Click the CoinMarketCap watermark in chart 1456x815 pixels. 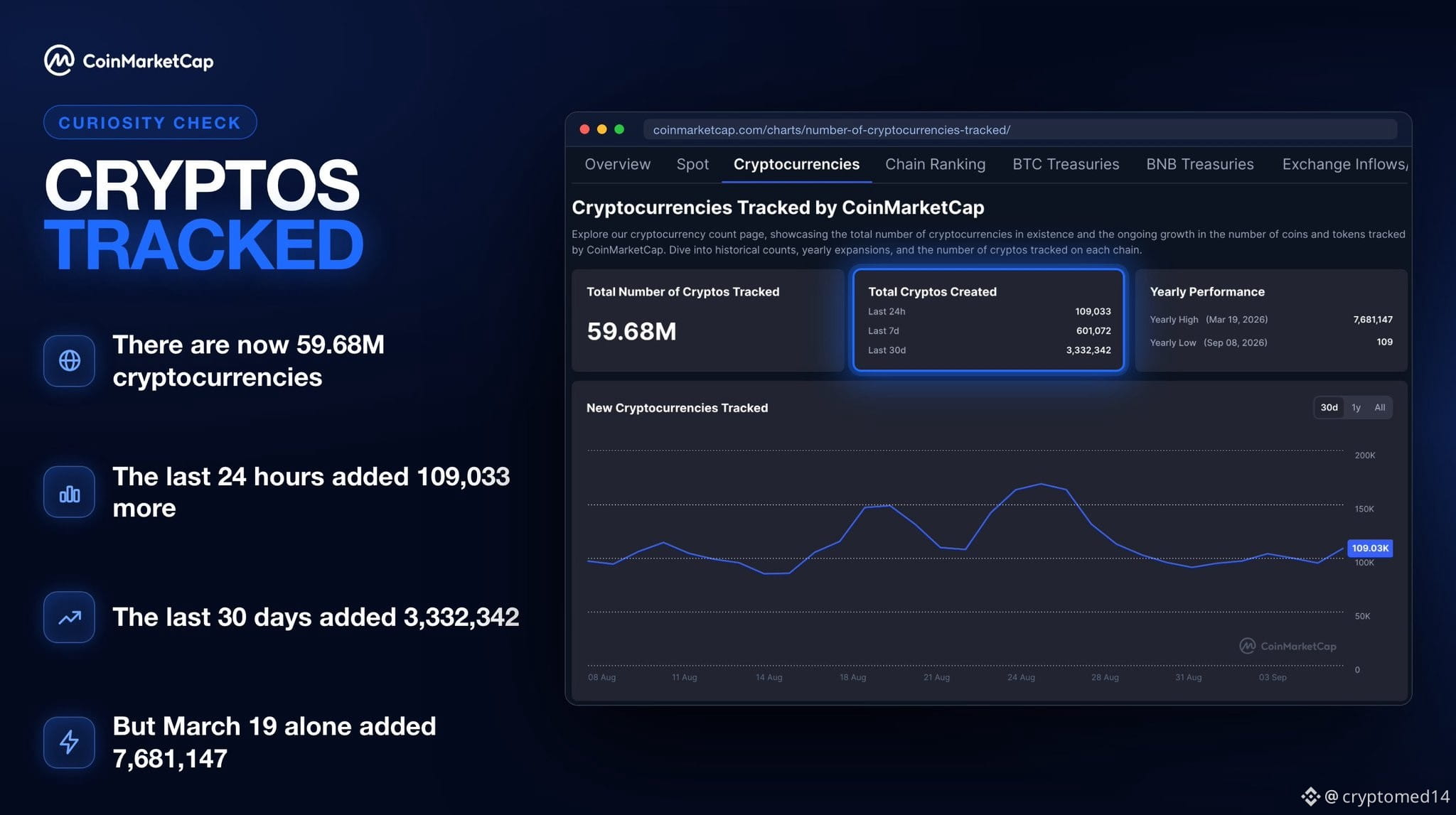tap(1288, 646)
